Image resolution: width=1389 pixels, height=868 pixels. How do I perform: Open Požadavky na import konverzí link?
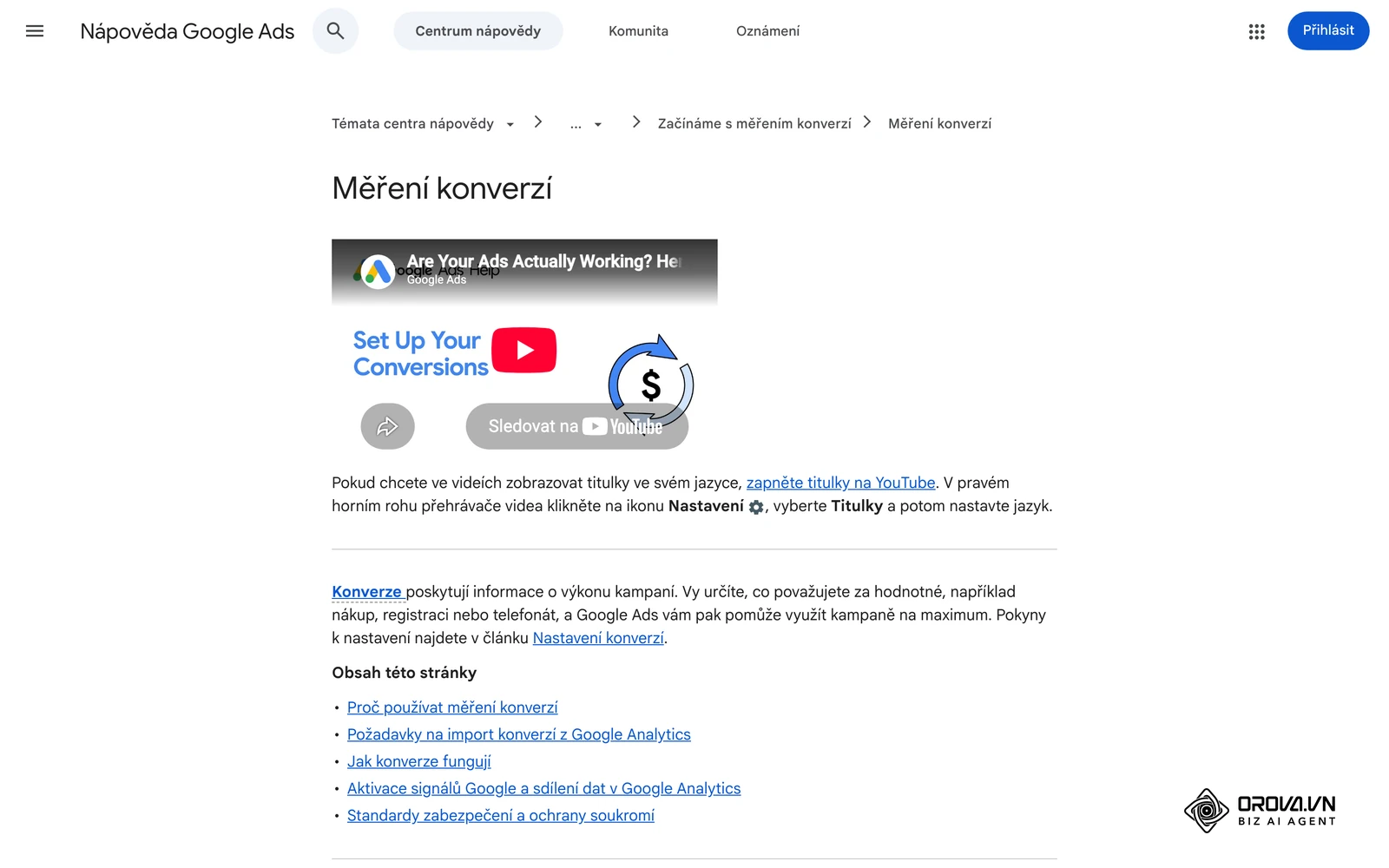[x=519, y=734]
